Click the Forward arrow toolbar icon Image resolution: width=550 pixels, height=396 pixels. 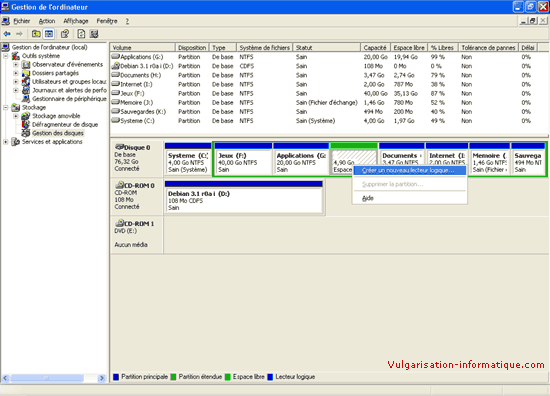19,34
